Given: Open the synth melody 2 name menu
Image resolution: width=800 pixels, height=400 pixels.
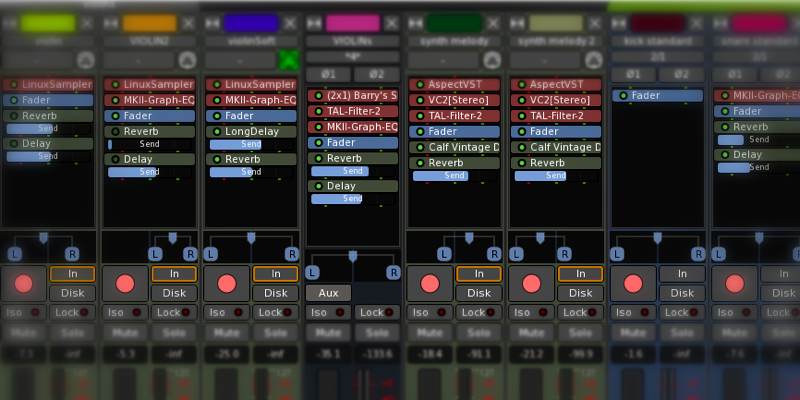Looking at the screenshot, I should [556, 41].
